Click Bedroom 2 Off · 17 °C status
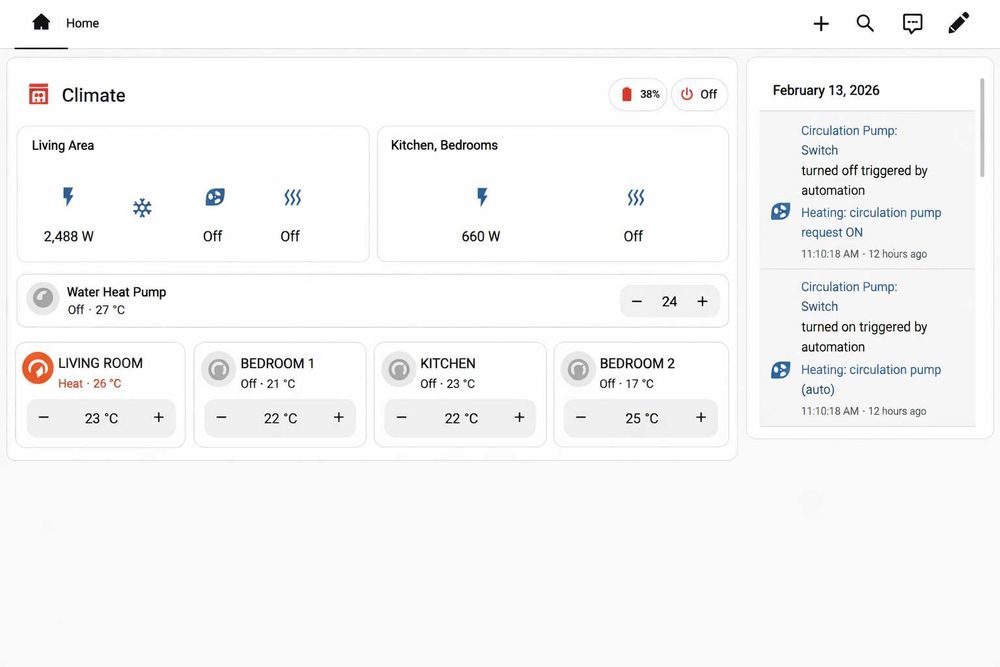The image size is (1000, 667). coord(626,383)
